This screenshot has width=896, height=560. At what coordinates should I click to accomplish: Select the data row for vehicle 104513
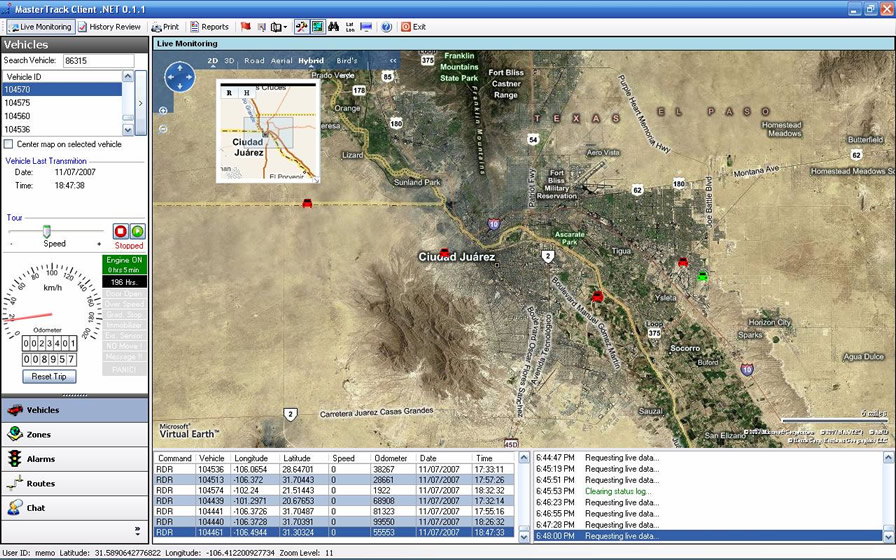[x=334, y=480]
